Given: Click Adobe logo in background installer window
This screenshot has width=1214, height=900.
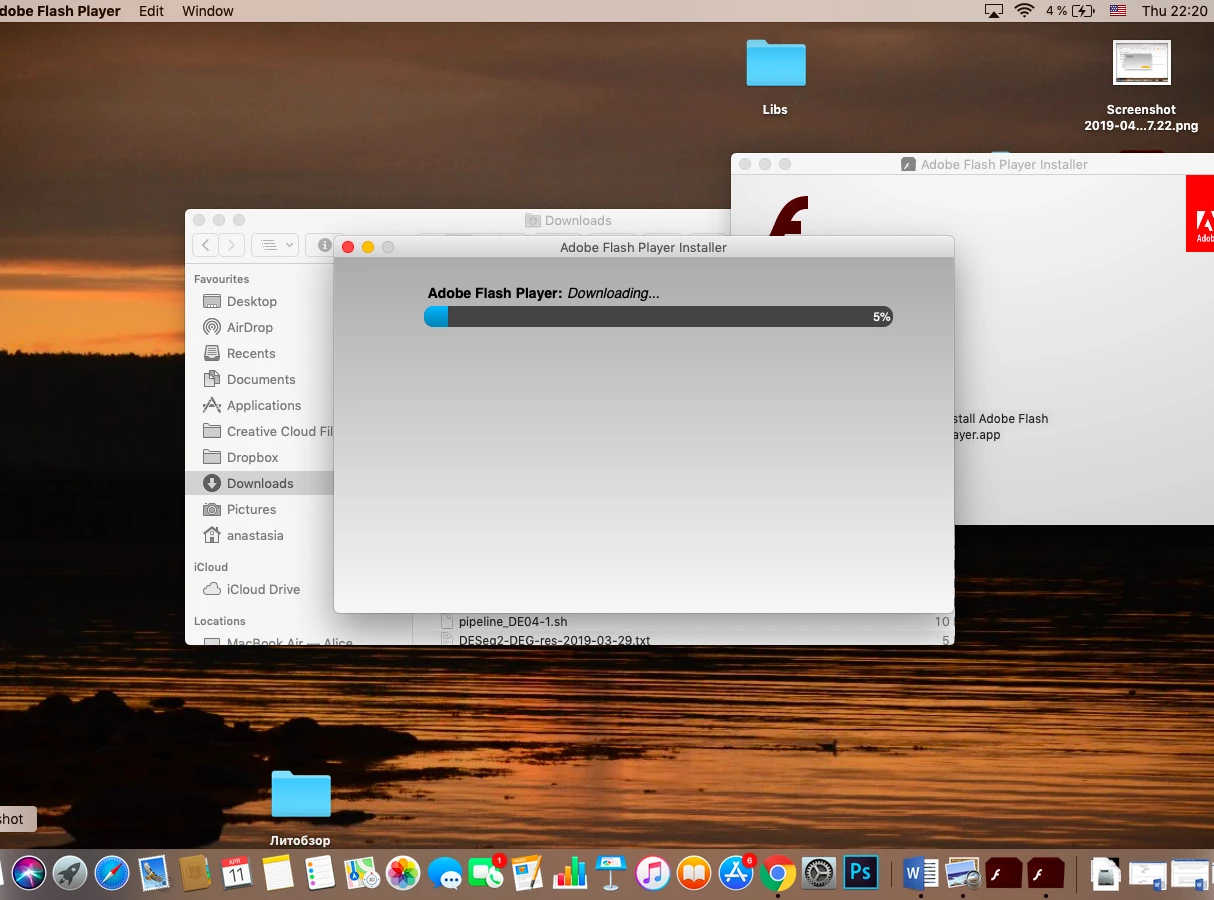Looking at the screenshot, I should coord(1200,214).
